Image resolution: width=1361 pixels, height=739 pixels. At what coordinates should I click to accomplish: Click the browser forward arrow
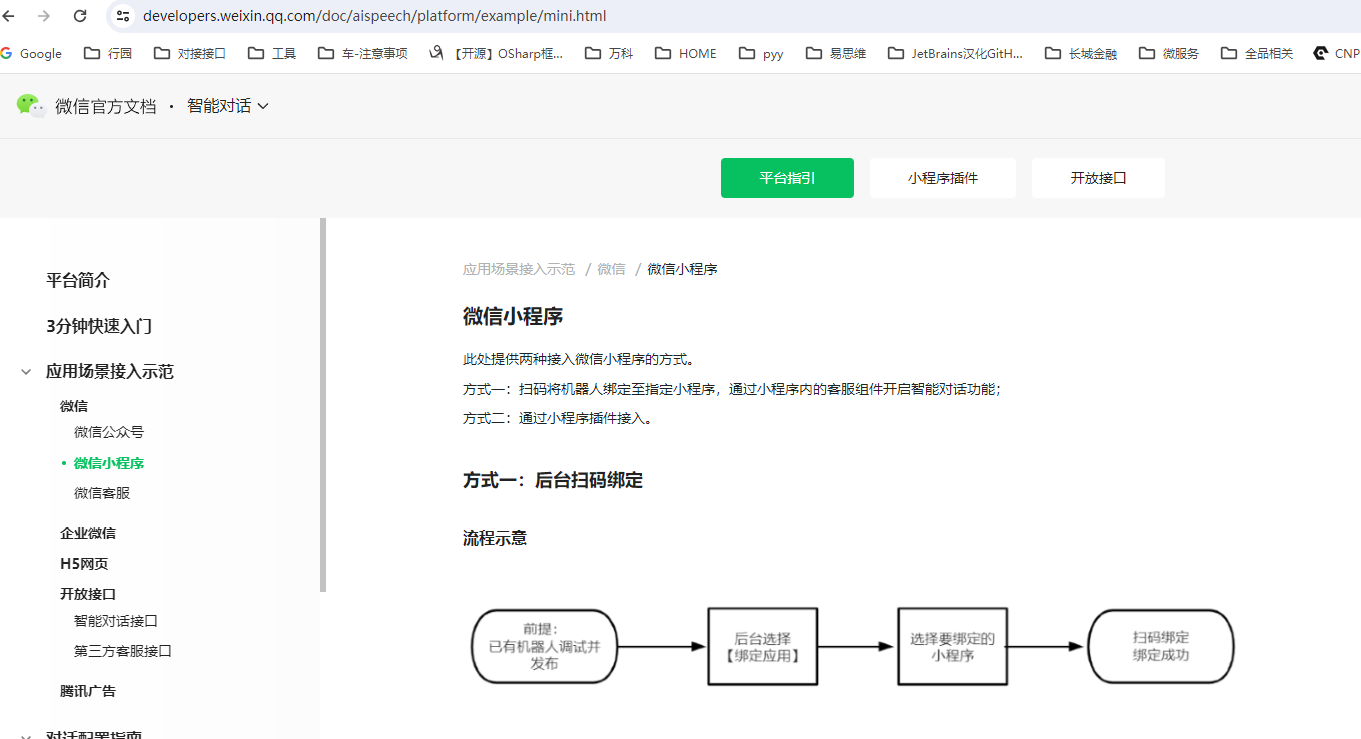click(x=44, y=16)
